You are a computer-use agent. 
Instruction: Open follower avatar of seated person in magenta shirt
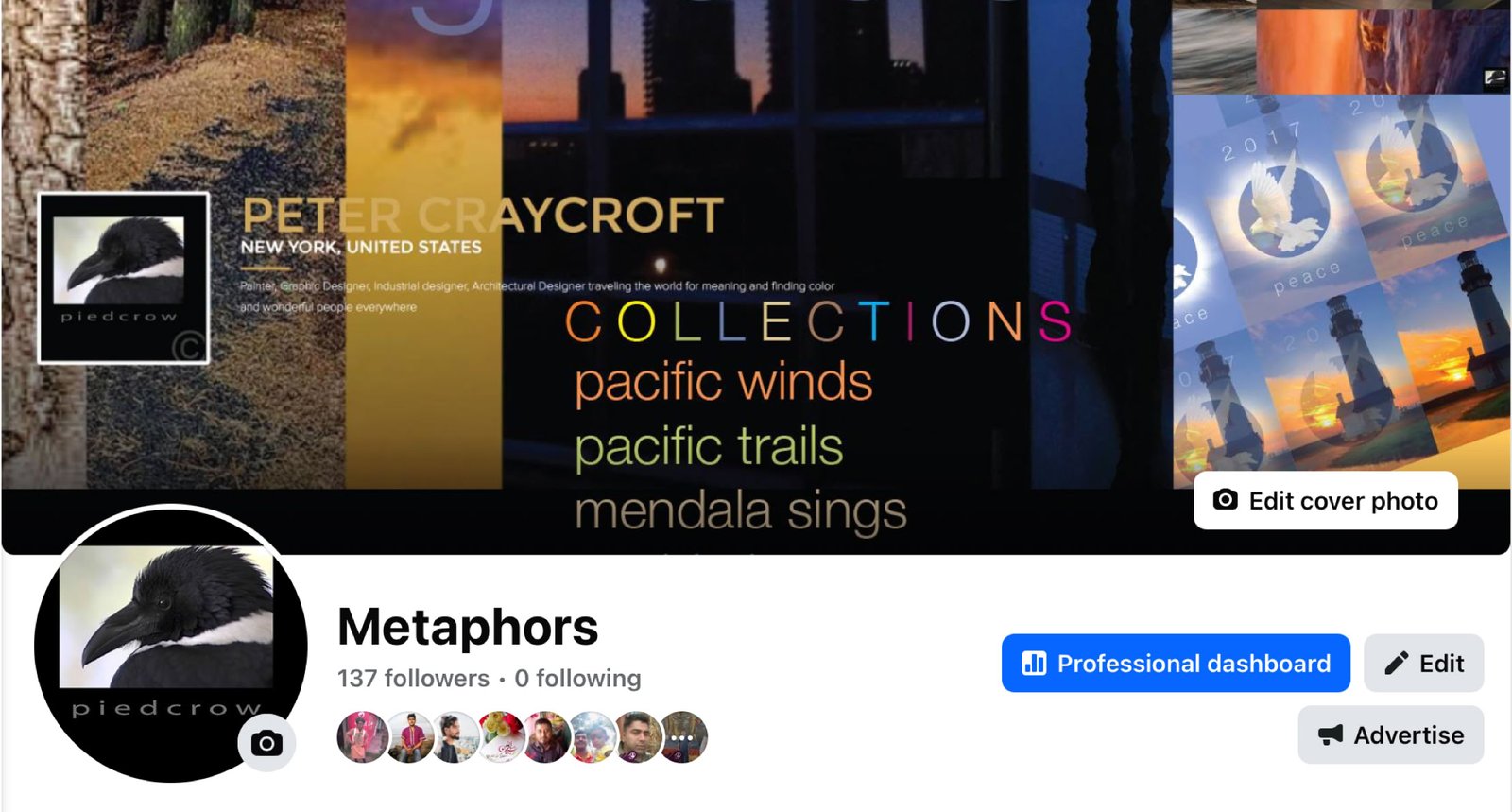[x=409, y=737]
